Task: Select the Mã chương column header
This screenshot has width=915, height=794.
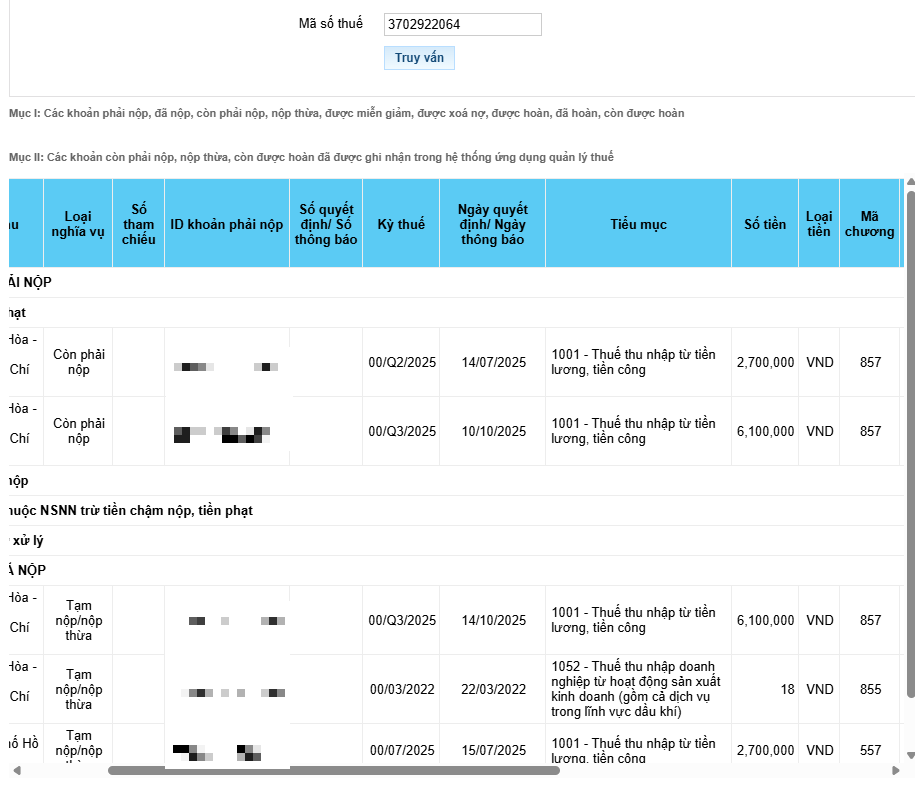Action: 870,225
